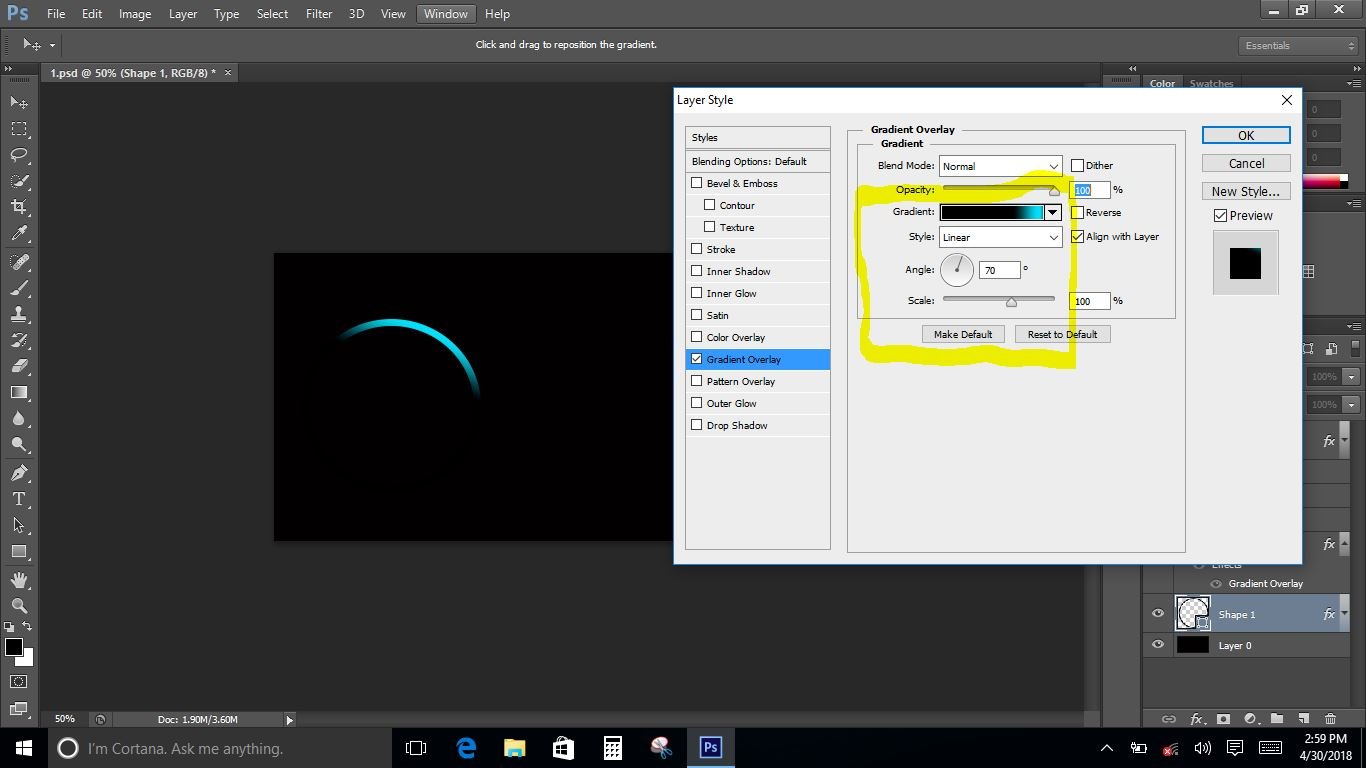Click the OK button
This screenshot has width=1366, height=768.
tap(1246, 135)
